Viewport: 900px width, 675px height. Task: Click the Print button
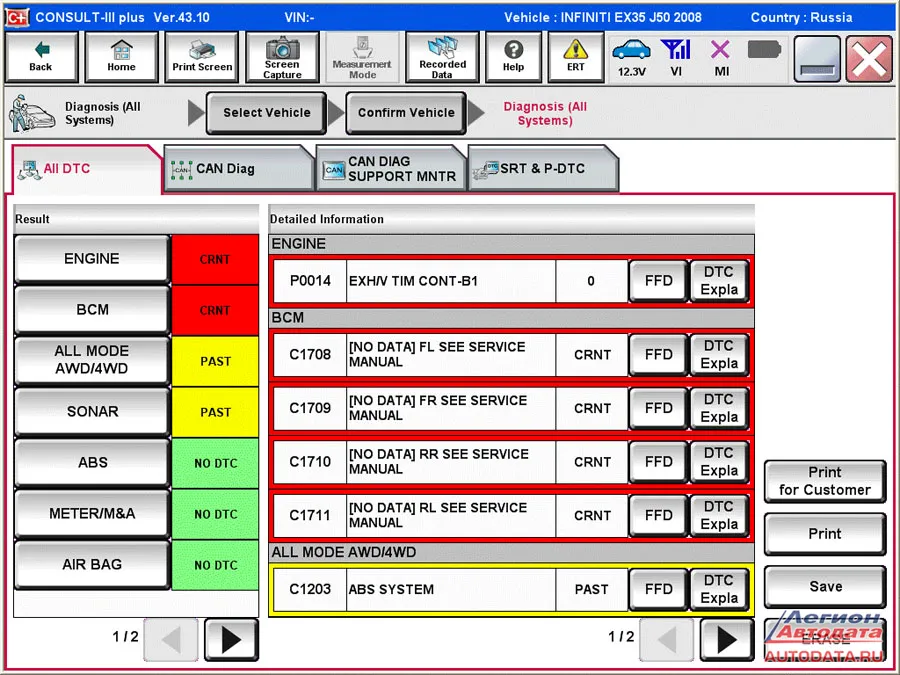click(825, 534)
